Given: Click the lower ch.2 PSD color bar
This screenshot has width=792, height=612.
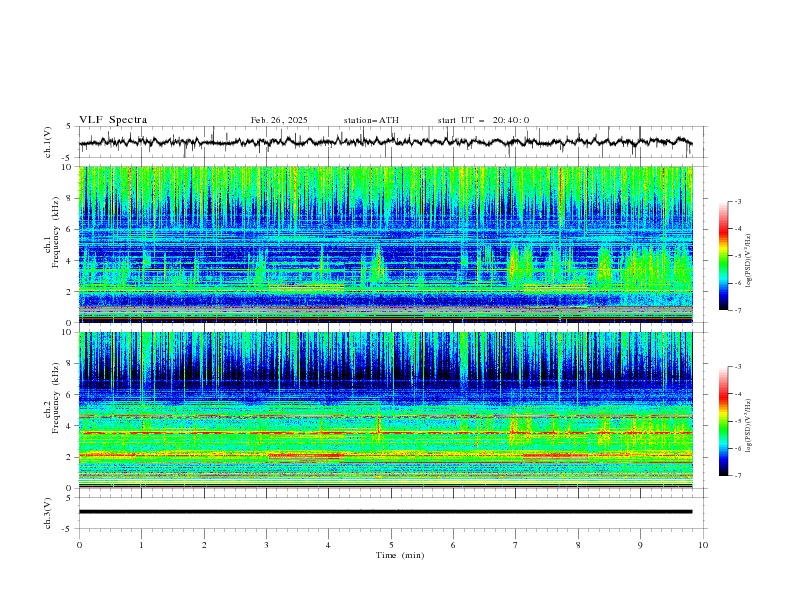Looking at the screenshot, I should coord(723,421).
